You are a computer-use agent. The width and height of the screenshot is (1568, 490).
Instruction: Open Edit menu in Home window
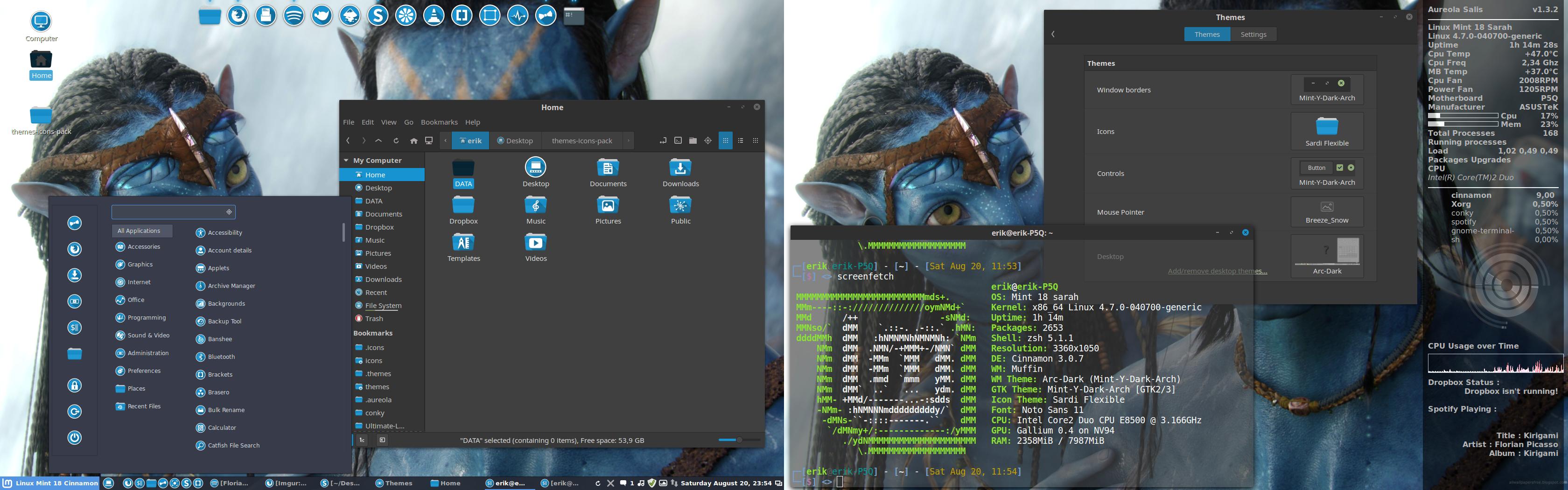(x=368, y=122)
